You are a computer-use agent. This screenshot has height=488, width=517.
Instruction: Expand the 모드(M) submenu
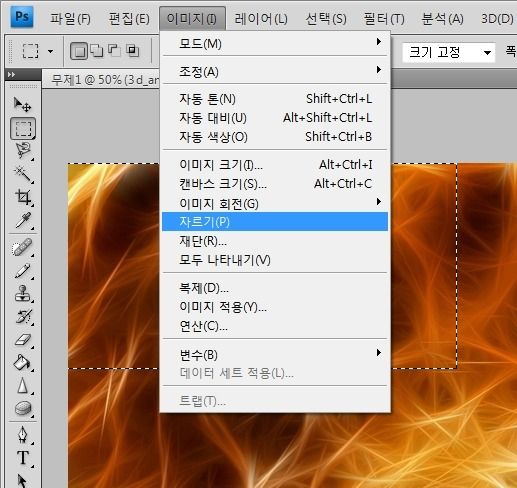(x=275, y=43)
